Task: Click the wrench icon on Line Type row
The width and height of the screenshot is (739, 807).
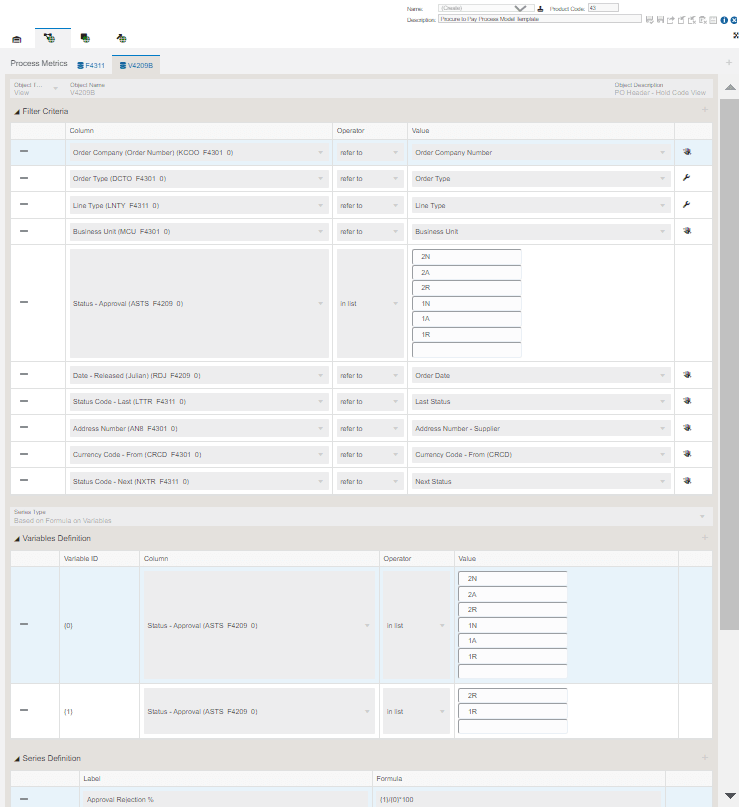Action: pos(687,204)
